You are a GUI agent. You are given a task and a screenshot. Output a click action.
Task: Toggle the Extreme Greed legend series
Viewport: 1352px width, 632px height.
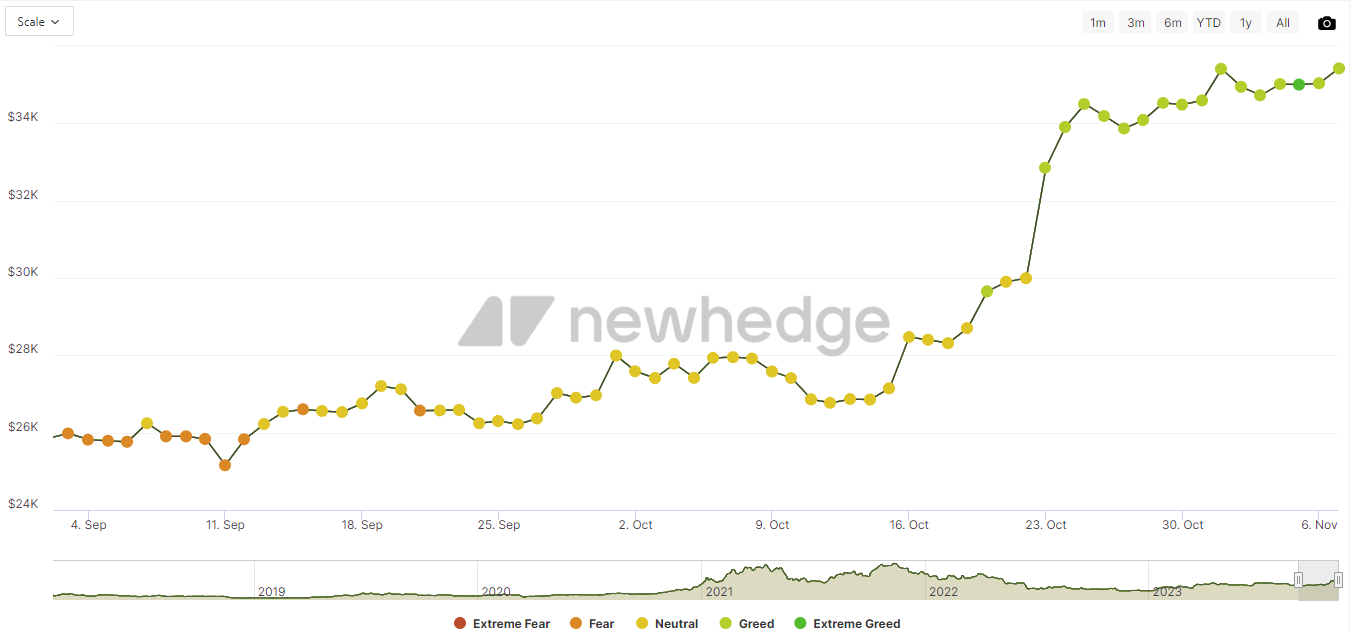pos(846,624)
